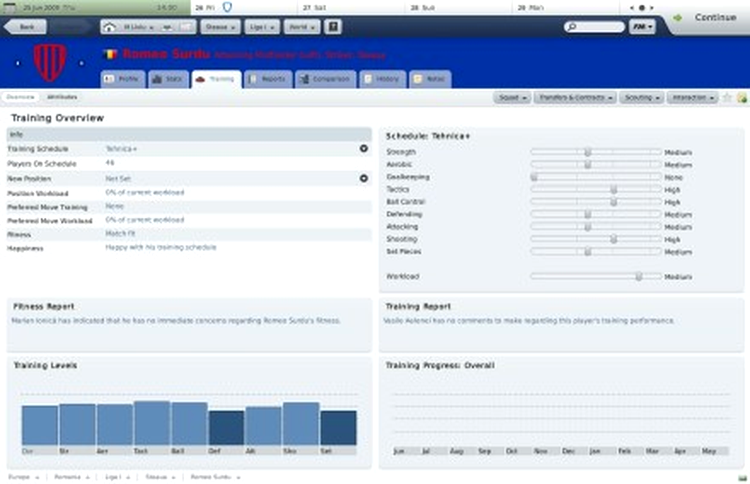The height and width of the screenshot is (484, 750).
Task: Open the FM menu dropdown
Action: [642, 27]
